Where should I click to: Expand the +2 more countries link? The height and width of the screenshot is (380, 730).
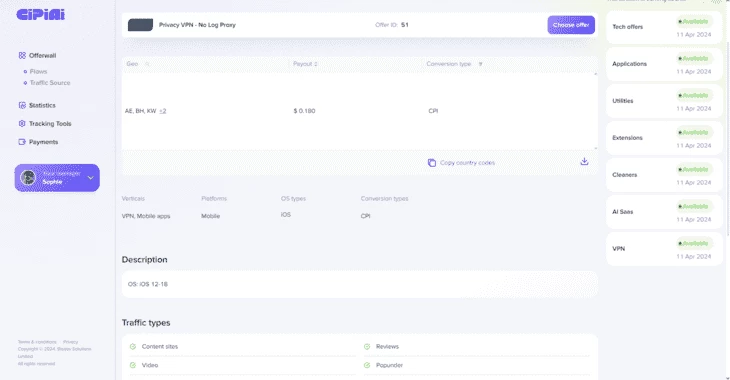[x=162, y=111]
